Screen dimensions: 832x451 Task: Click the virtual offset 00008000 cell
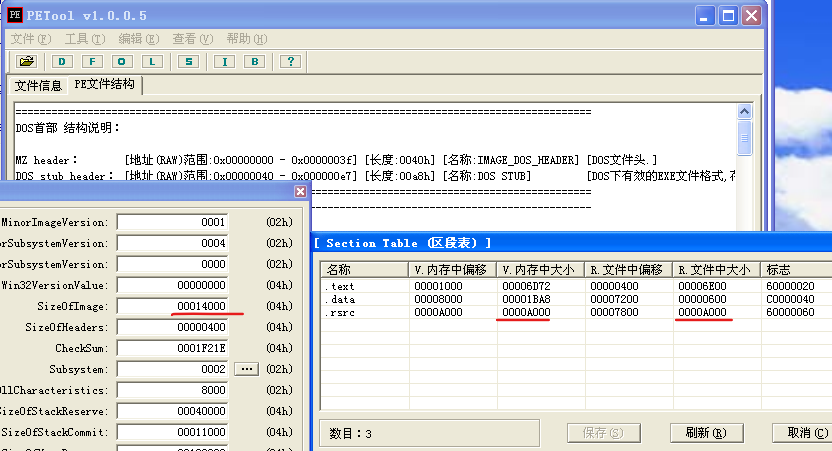point(438,299)
